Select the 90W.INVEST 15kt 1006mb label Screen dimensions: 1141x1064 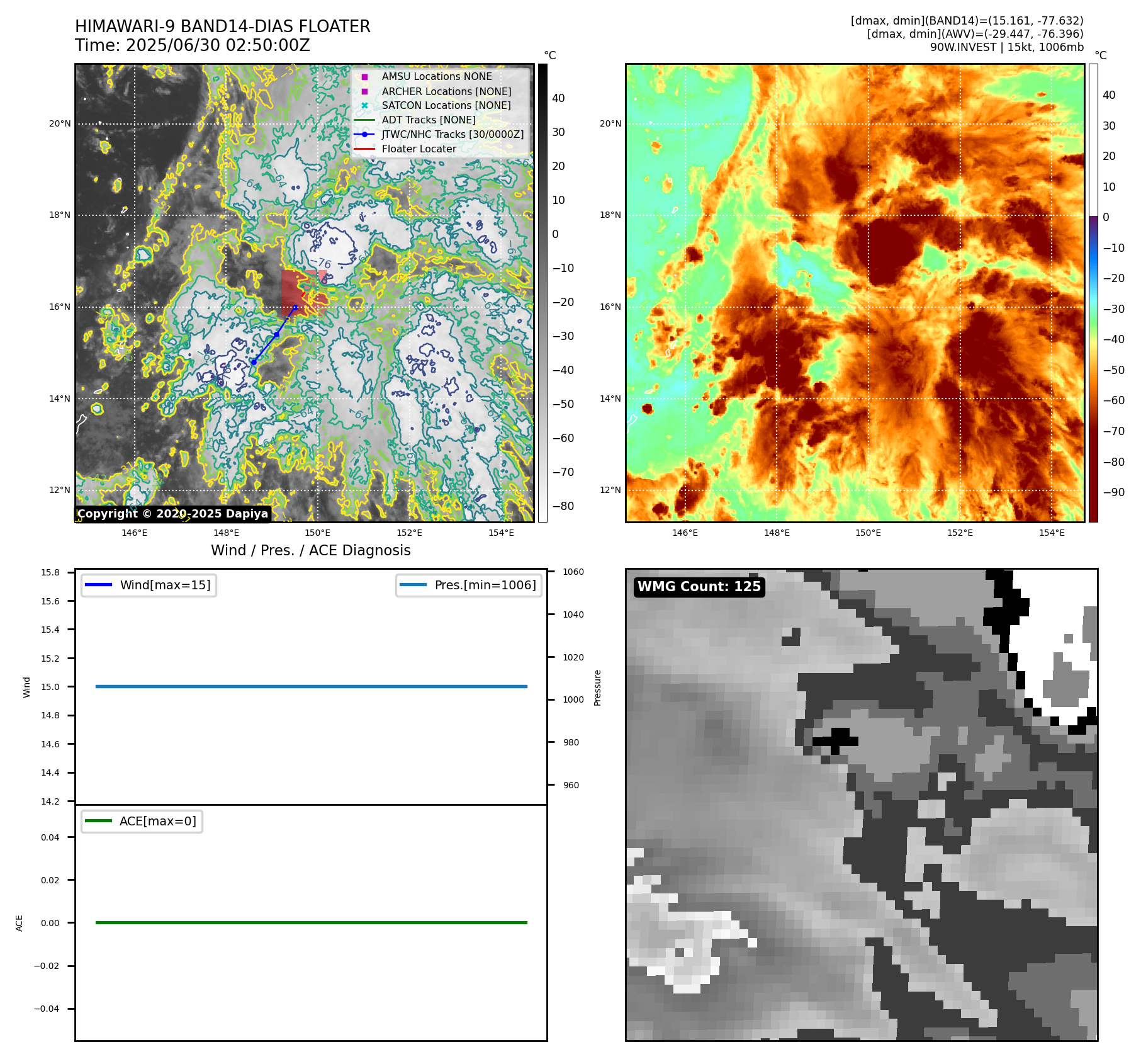pyautogui.click(x=1007, y=47)
